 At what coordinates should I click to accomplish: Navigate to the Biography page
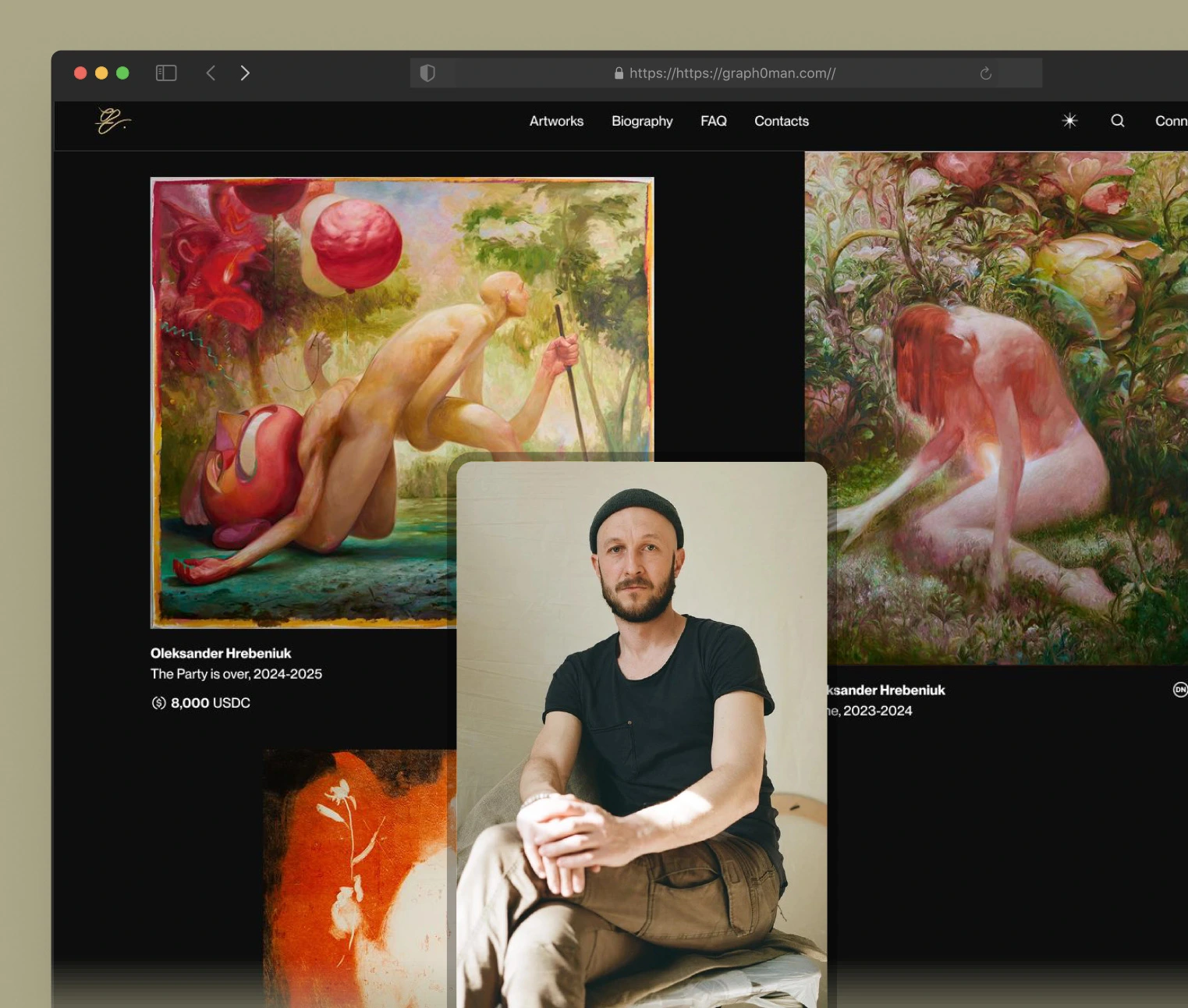click(x=642, y=121)
